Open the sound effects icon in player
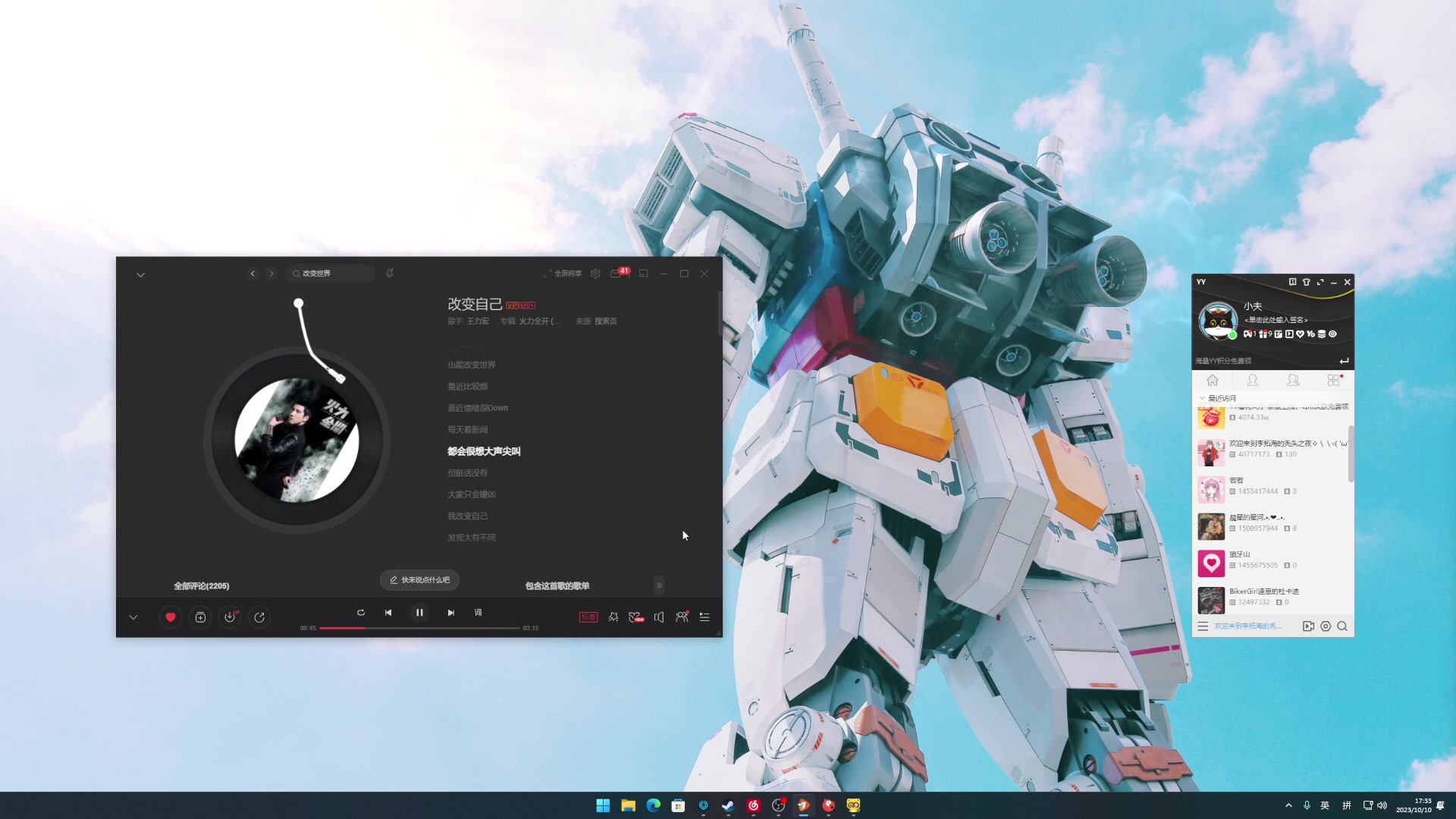 click(x=613, y=617)
